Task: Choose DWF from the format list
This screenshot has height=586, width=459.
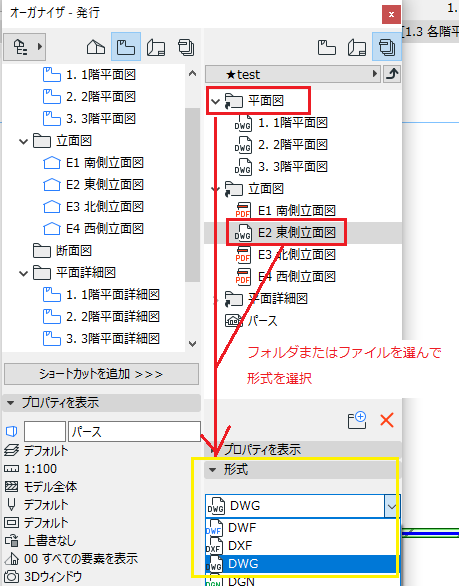Action: pos(301,528)
